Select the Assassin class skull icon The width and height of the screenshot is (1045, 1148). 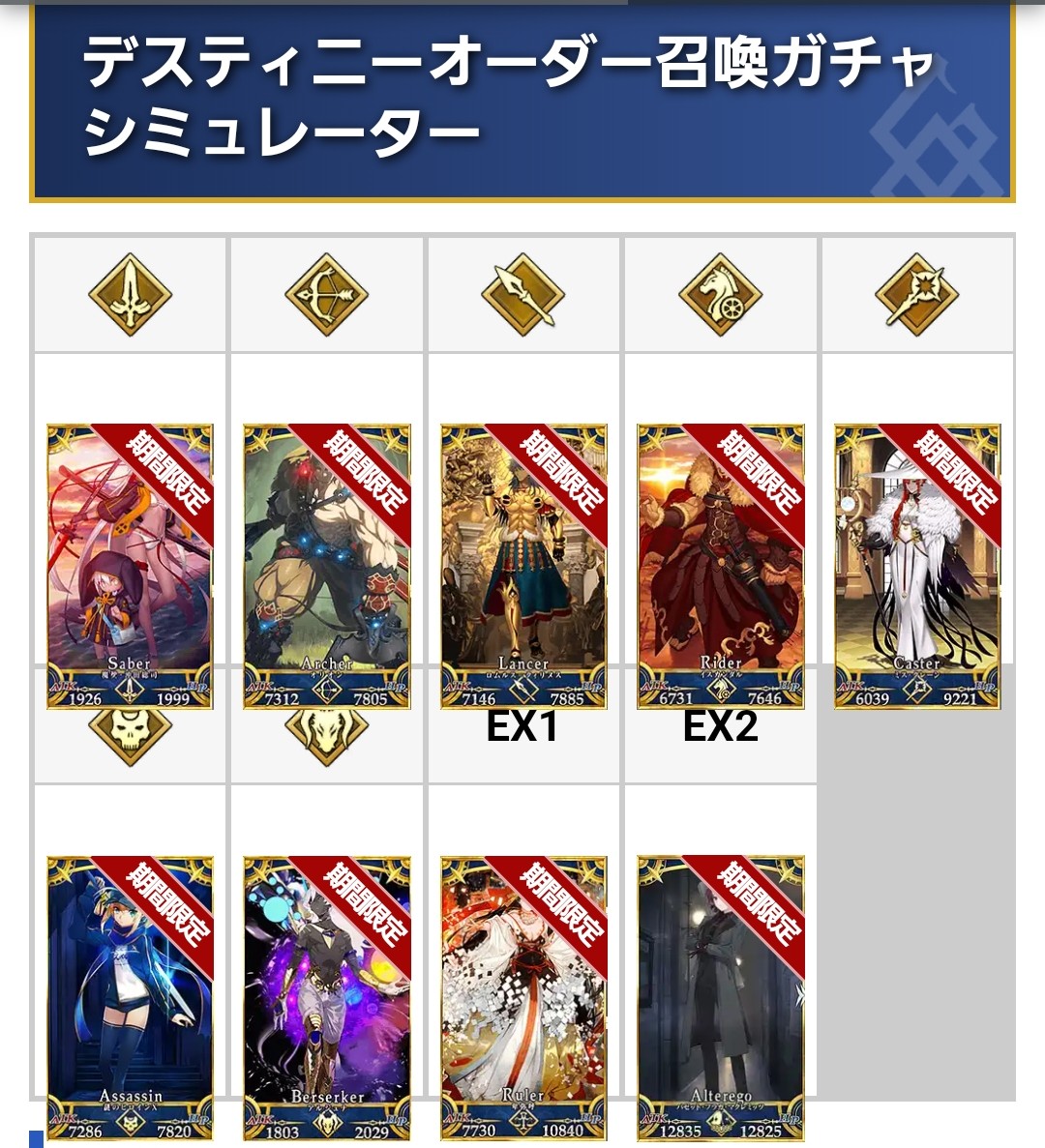[x=131, y=736]
